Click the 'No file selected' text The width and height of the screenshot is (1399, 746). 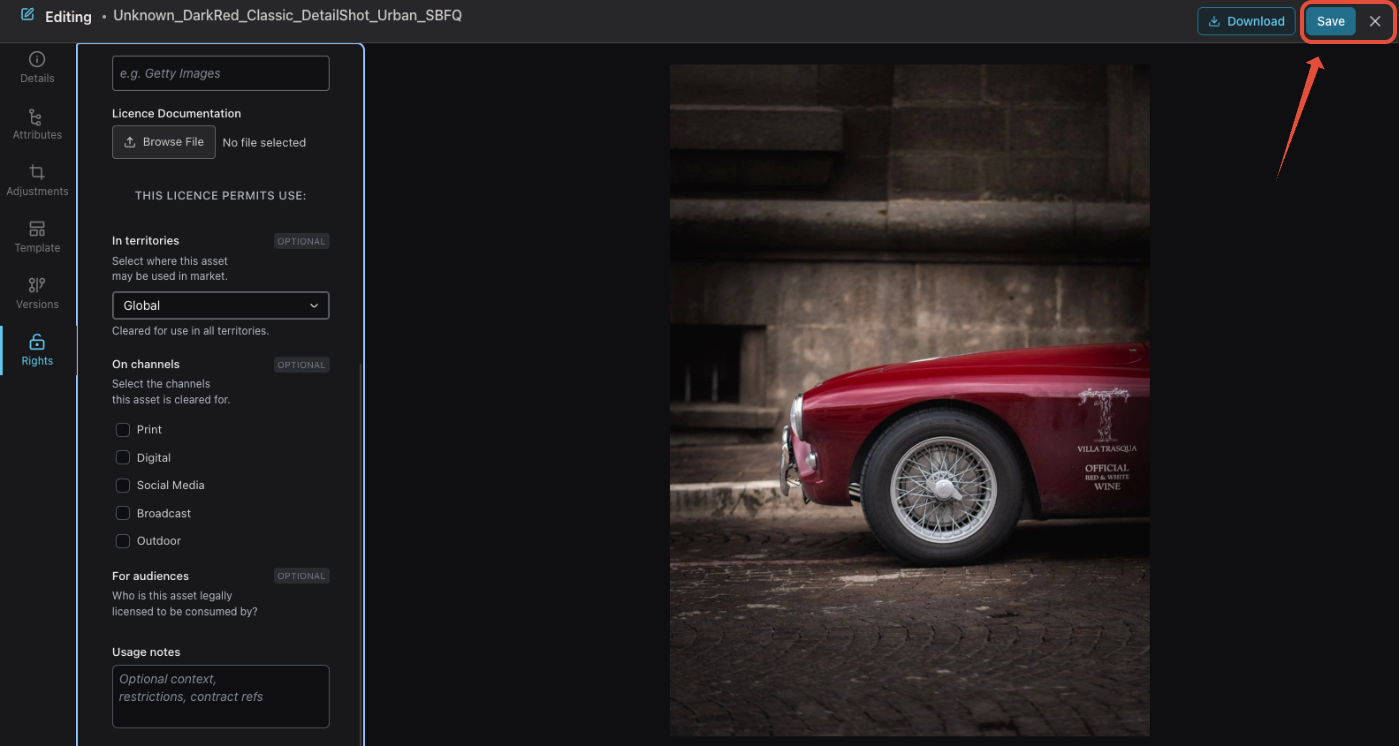point(264,143)
